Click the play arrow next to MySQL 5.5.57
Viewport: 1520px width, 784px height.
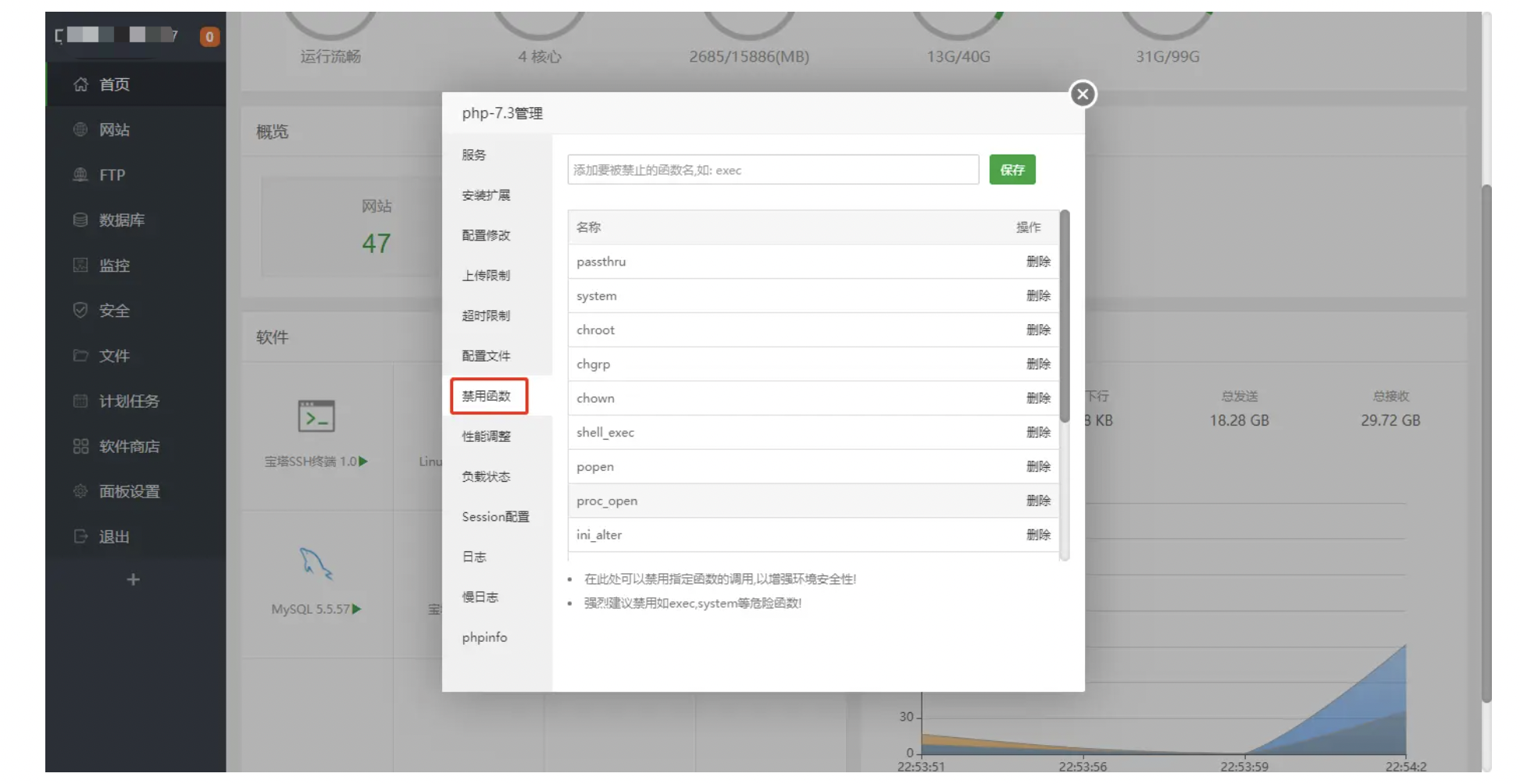pos(357,609)
